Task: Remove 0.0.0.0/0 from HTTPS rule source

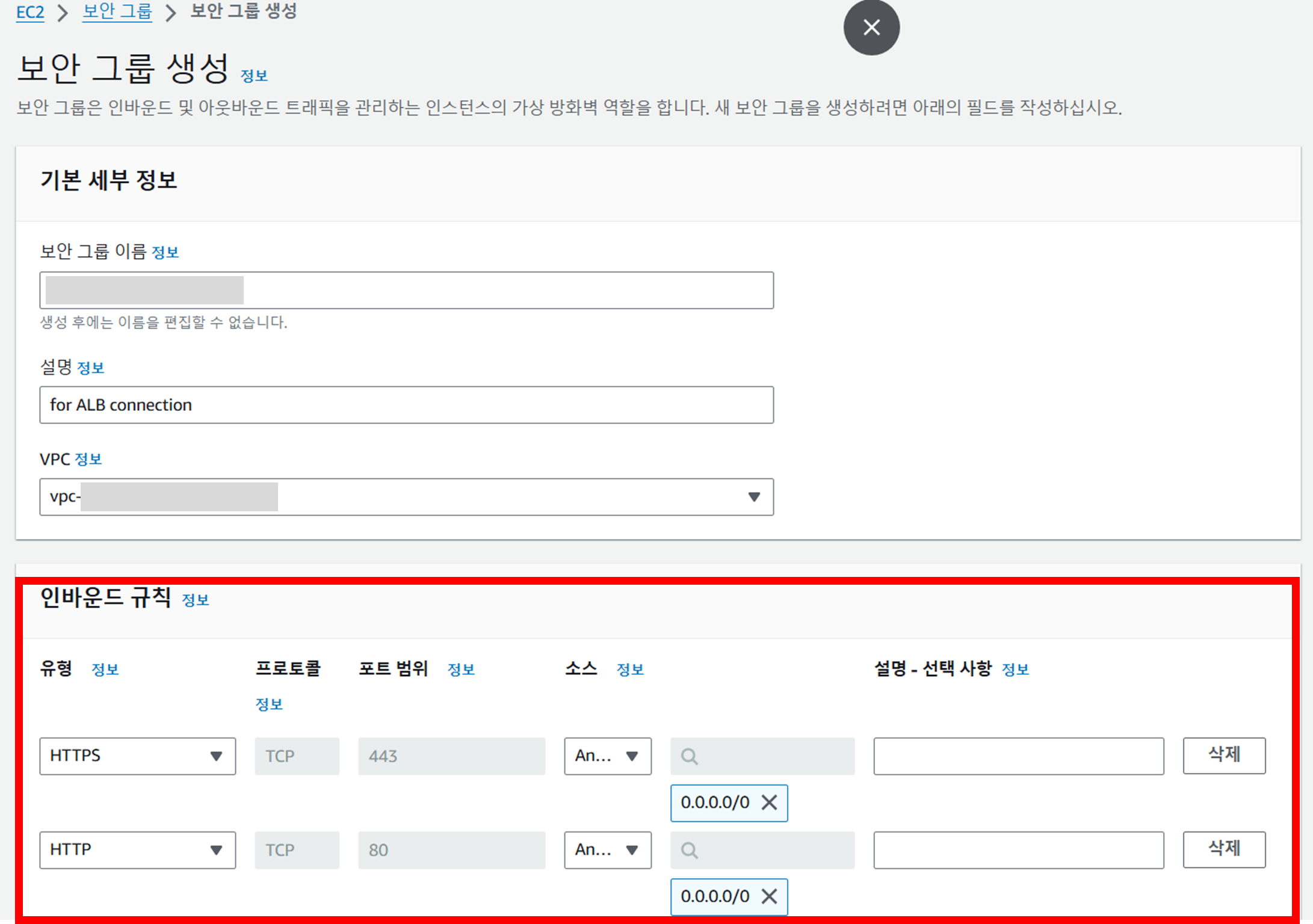Action: (769, 802)
